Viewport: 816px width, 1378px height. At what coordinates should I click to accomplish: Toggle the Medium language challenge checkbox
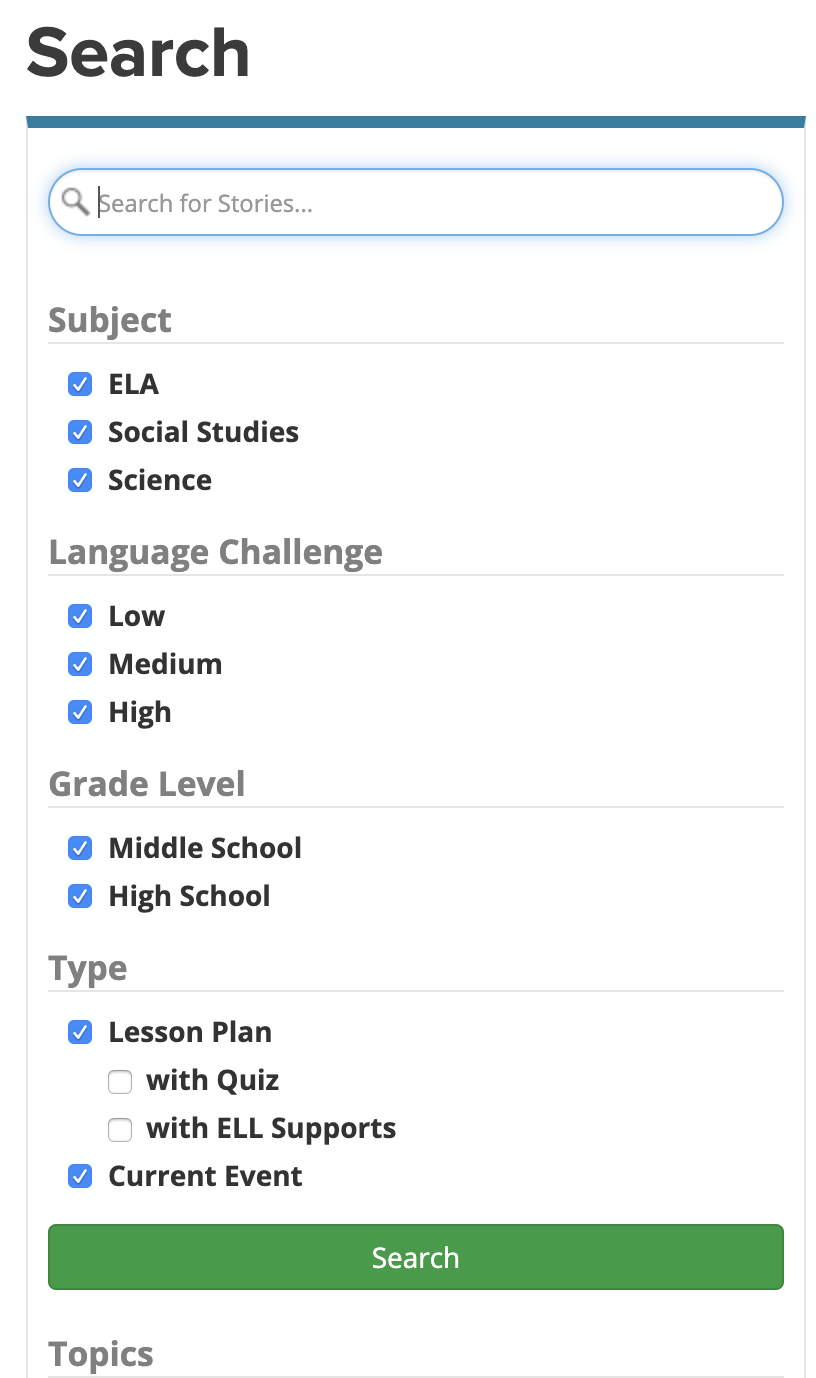tap(80, 664)
